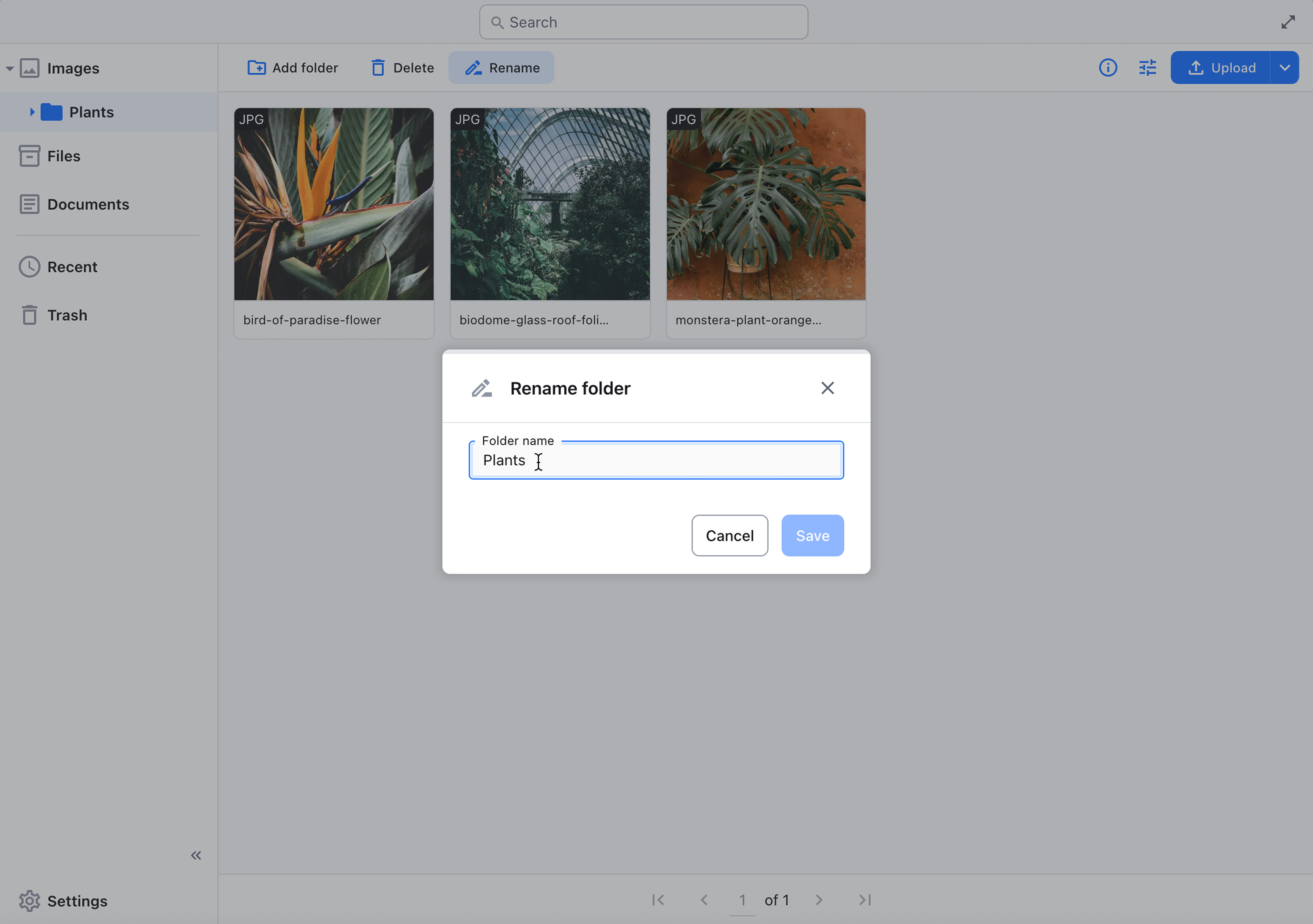Go to next page arrow
This screenshot has width=1313, height=924.
pyautogui.click(x=819, y=900)
